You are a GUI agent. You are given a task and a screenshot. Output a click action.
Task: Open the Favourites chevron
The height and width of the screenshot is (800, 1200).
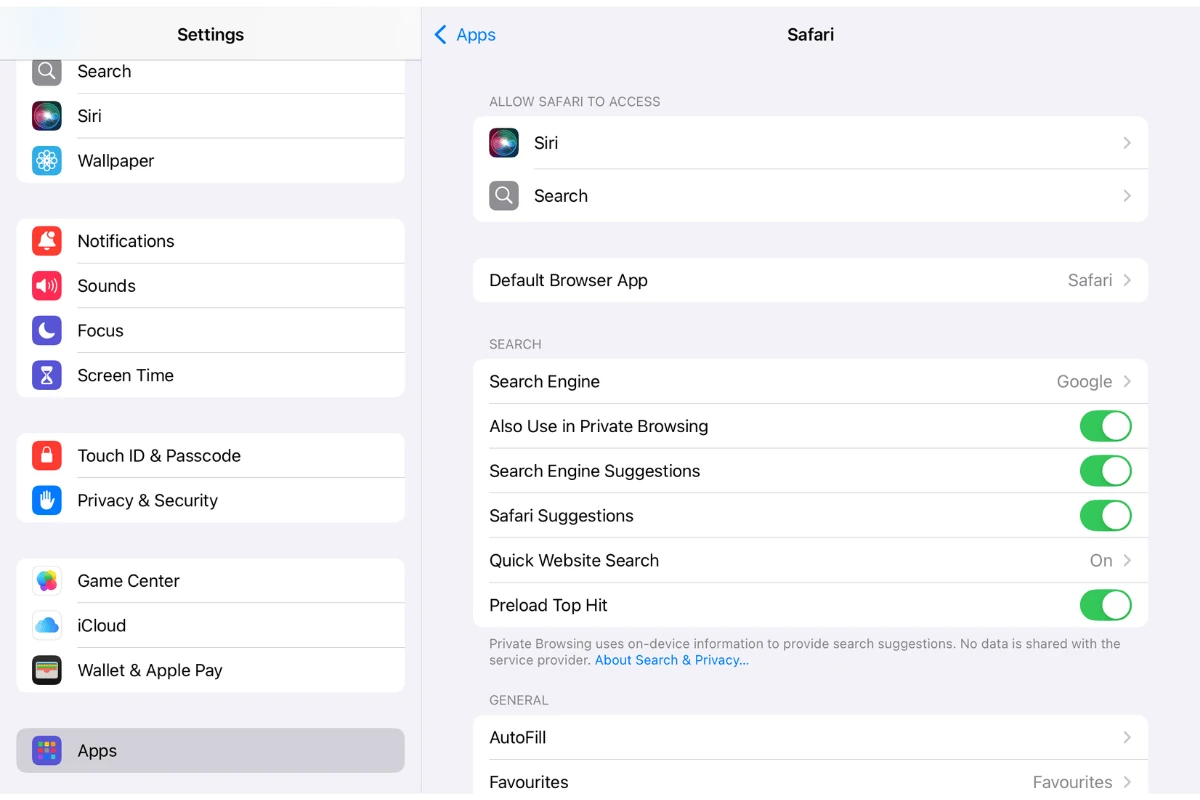pos(1127,782)
